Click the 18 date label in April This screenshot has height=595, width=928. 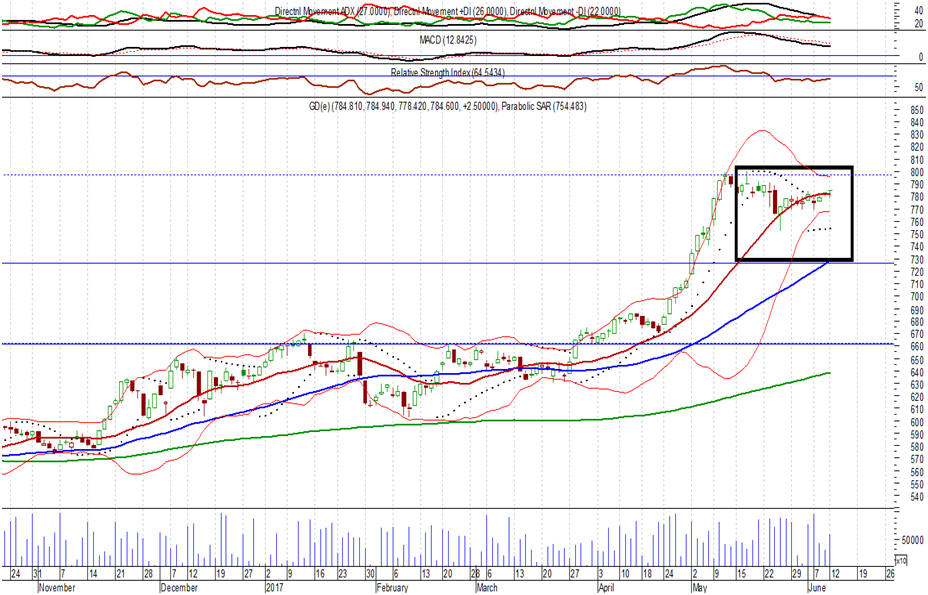[647, 574]
